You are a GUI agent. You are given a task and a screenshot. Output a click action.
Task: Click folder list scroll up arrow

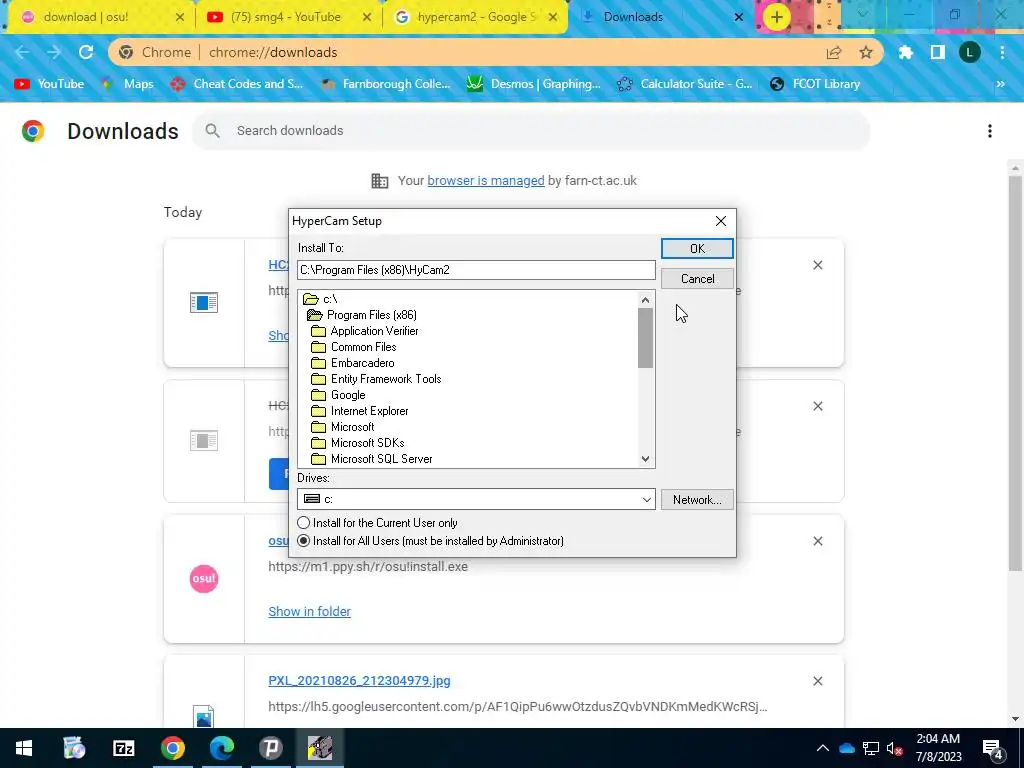point(645,300)
